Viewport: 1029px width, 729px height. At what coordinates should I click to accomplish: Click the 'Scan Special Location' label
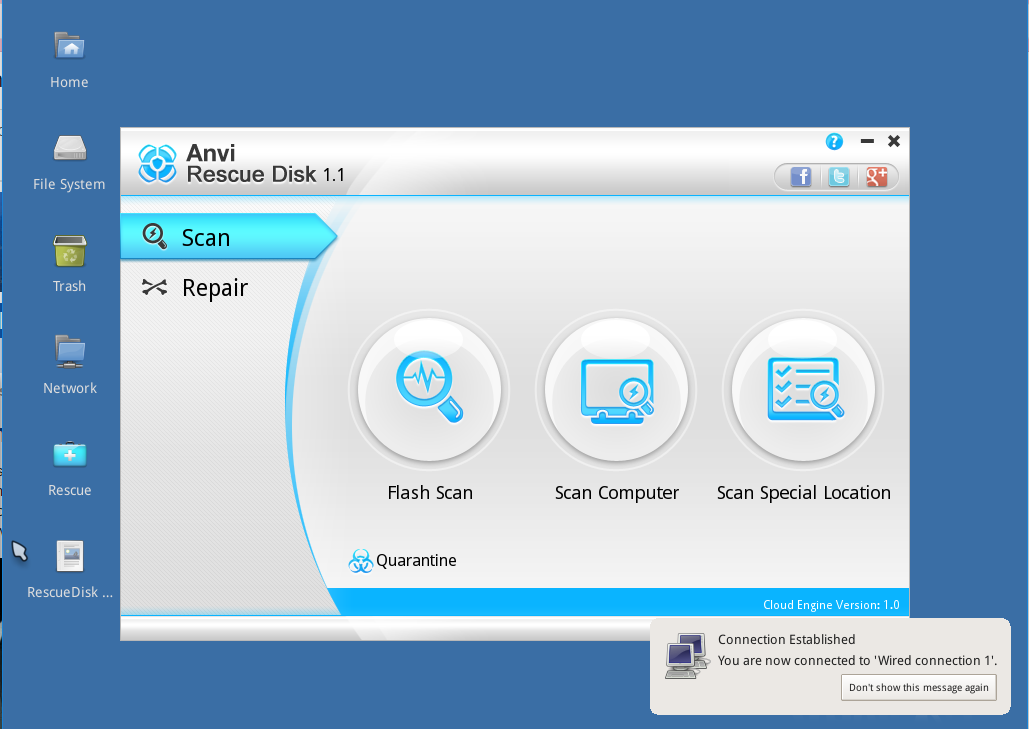point(803,493)
